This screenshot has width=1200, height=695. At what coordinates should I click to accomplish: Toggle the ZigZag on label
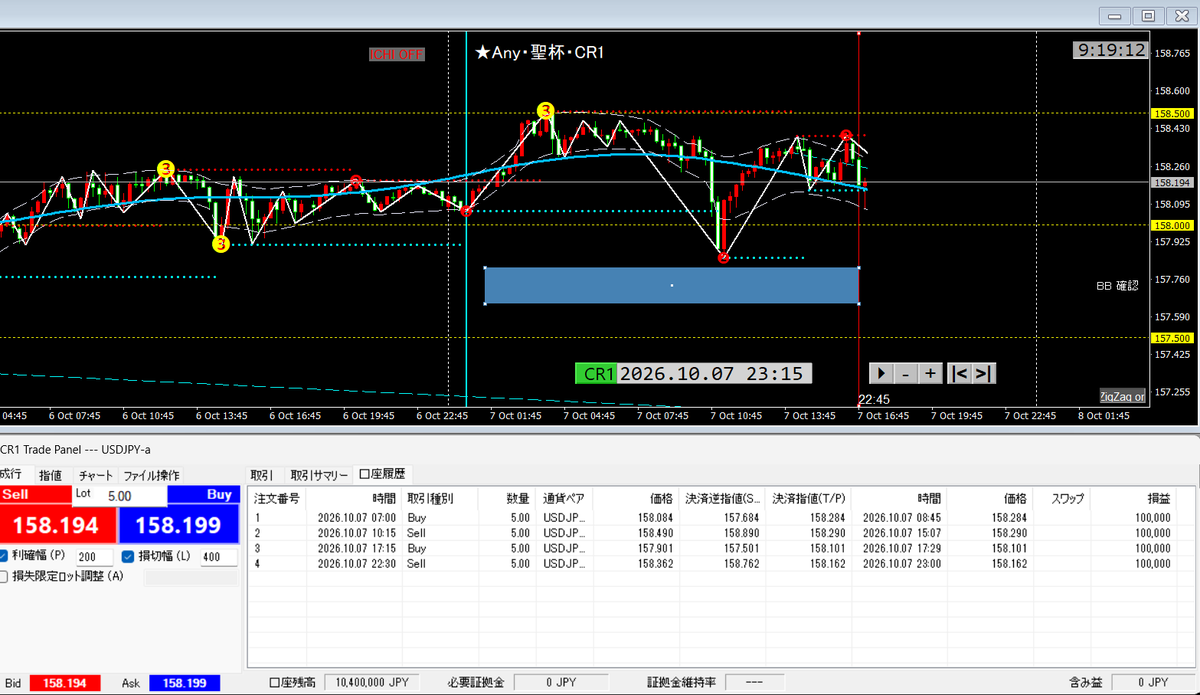[1123, 396]
